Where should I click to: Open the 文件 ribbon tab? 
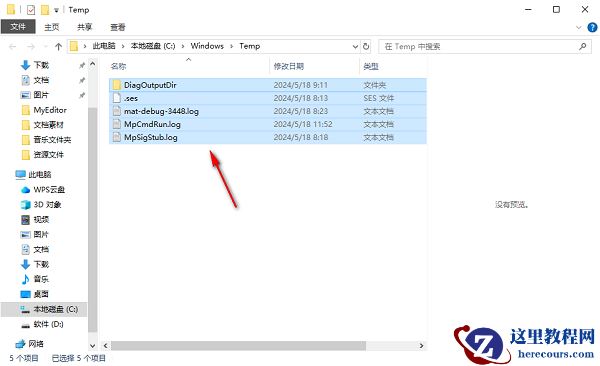[x=18, y=27]
